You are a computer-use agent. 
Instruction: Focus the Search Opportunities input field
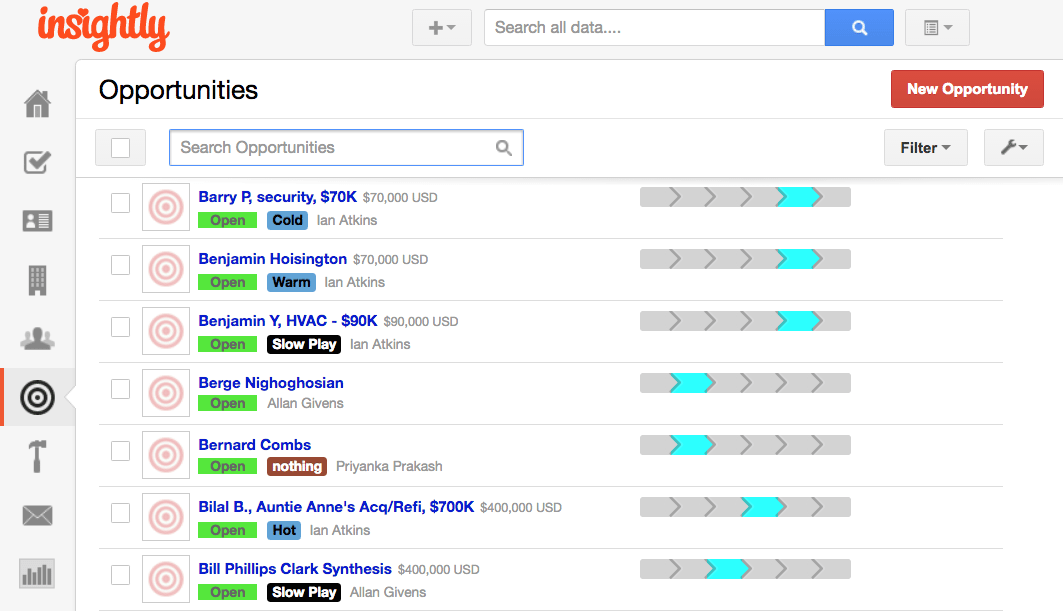(x=335, y=148)
